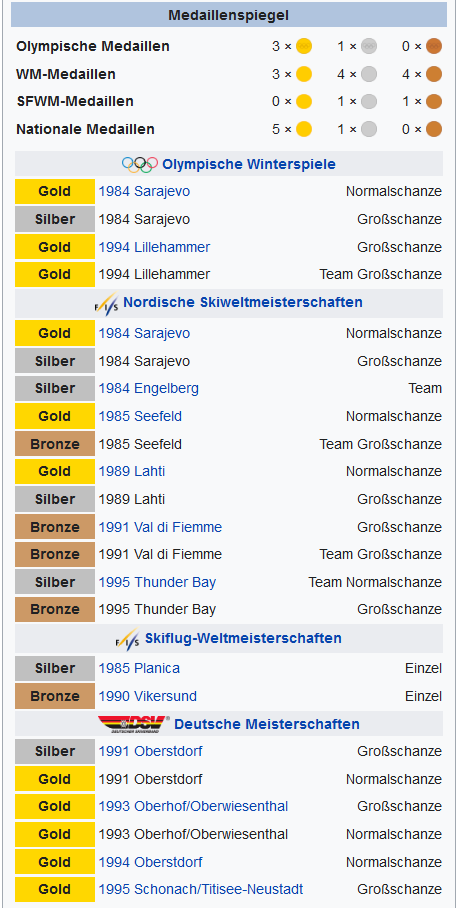Click the FIS logo beside Skiflug-Weltmeisterschaften
The image size is (459, 908).
point(127,639)
